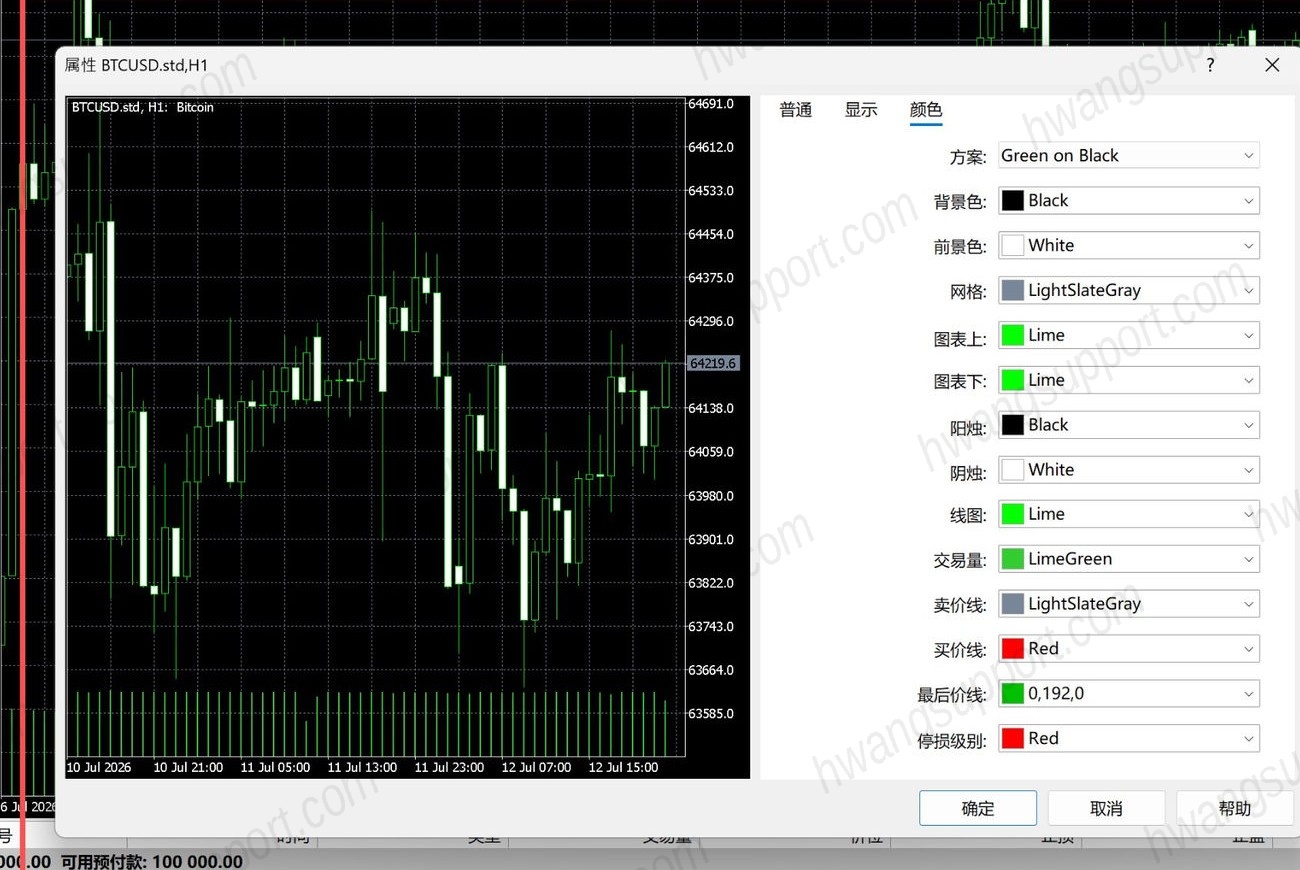1300x870 pixels.
Task: Click the 64691.0 price axis label
Action: [711, 104]
